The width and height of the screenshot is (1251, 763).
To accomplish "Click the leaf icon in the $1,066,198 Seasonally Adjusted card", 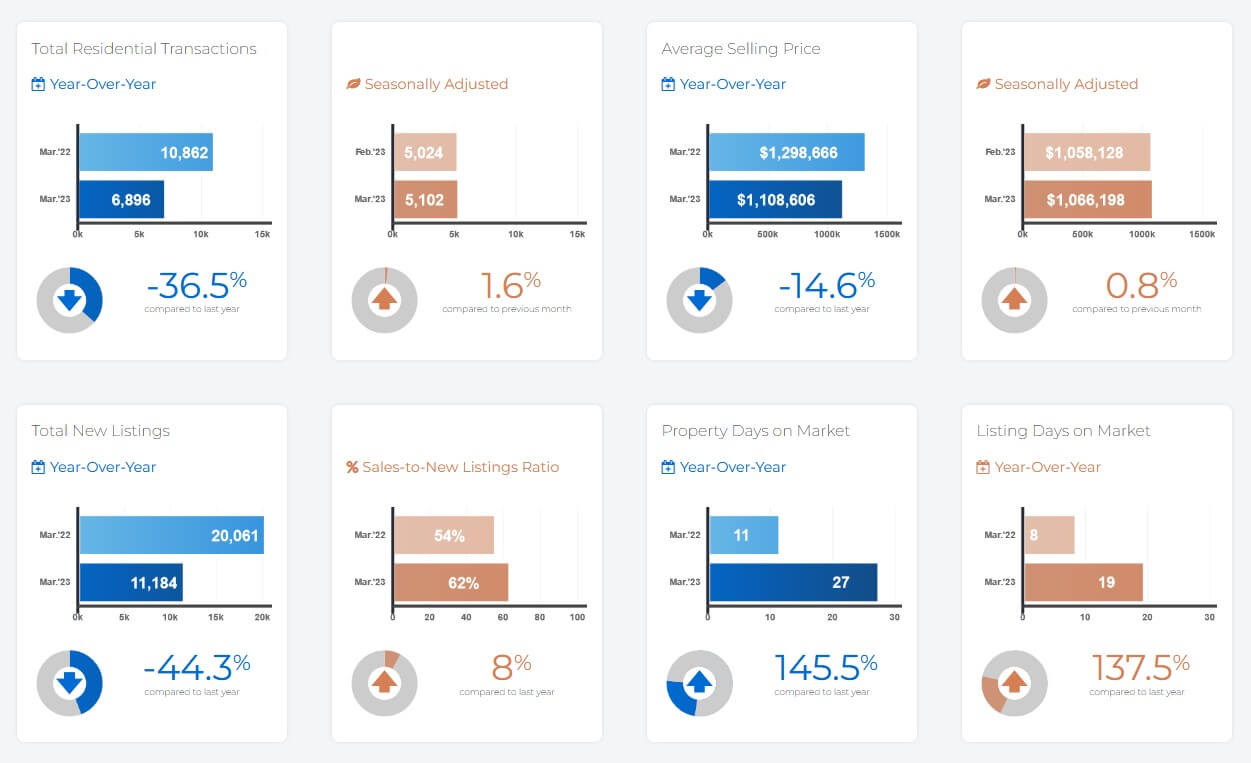I will coord(983,85).
